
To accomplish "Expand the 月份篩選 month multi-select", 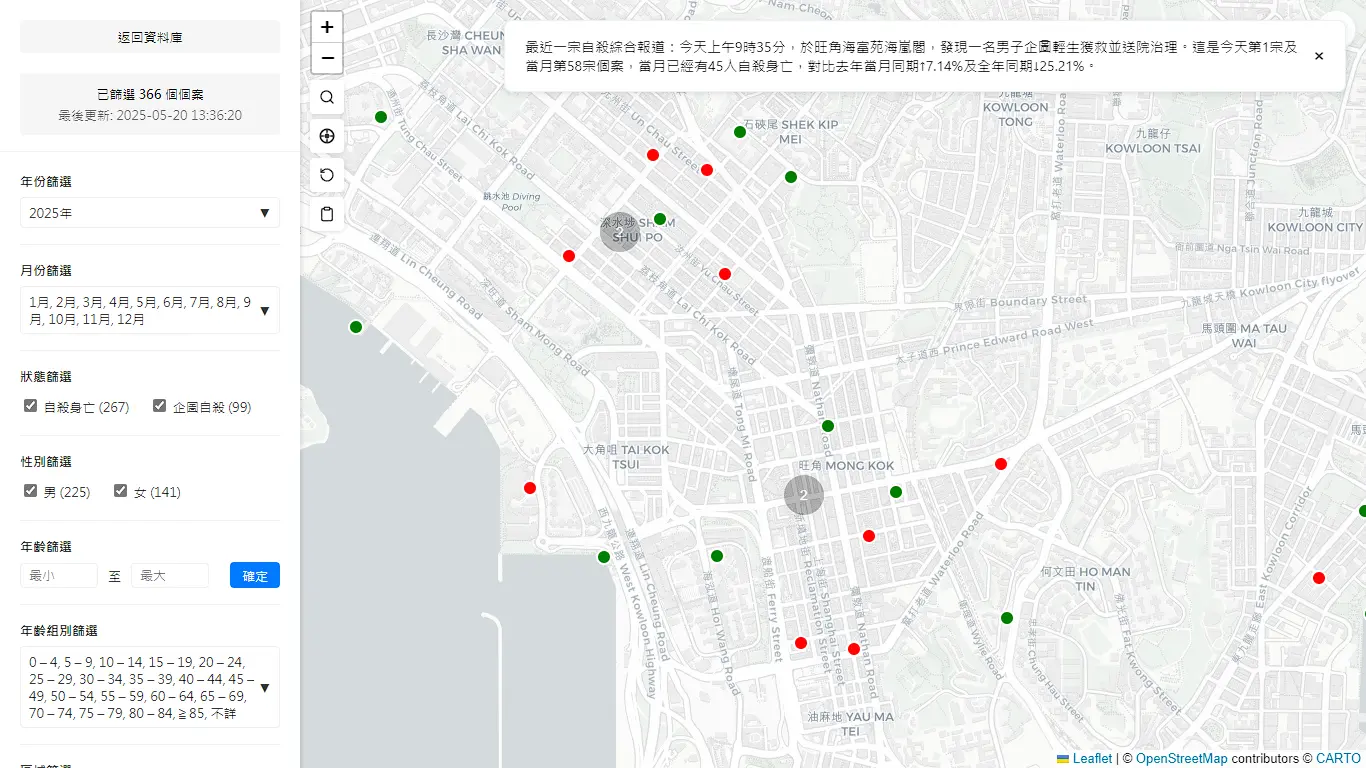I will click(x=150, y=310).
